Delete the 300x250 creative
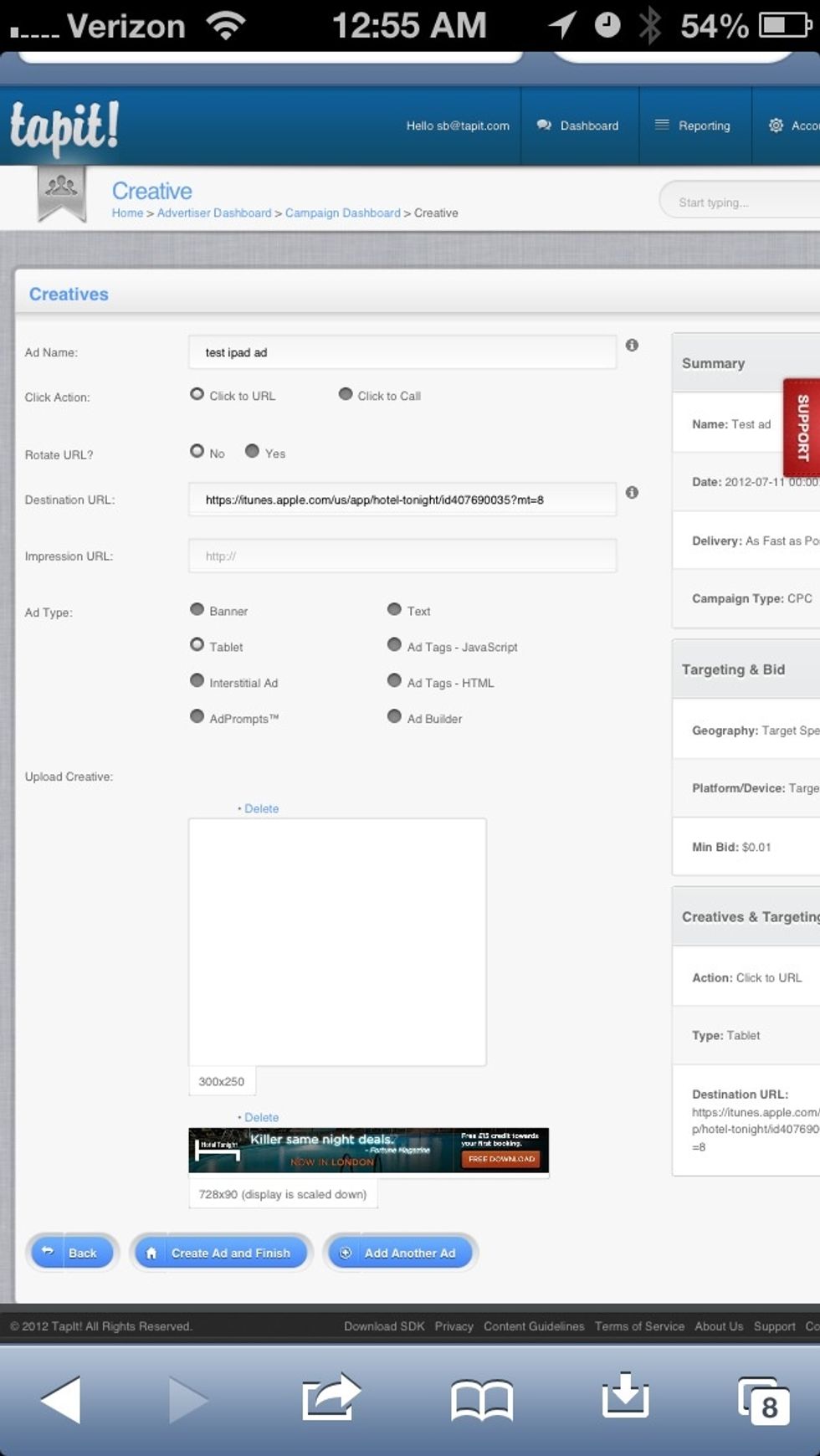Screen dimensions: 820x1456 pos(261,809)
